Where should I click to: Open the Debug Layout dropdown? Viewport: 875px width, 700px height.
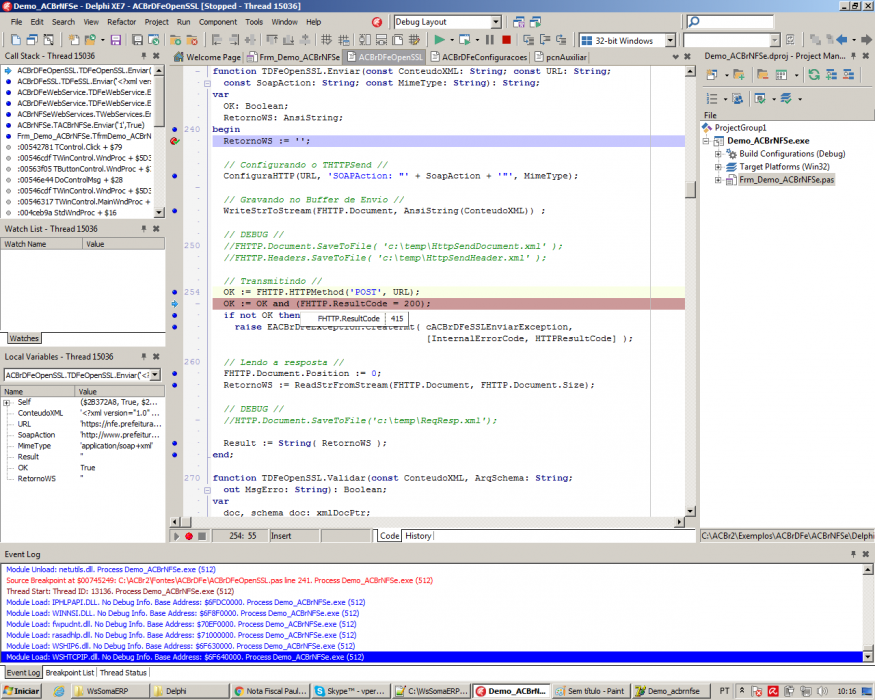(496, 22)
